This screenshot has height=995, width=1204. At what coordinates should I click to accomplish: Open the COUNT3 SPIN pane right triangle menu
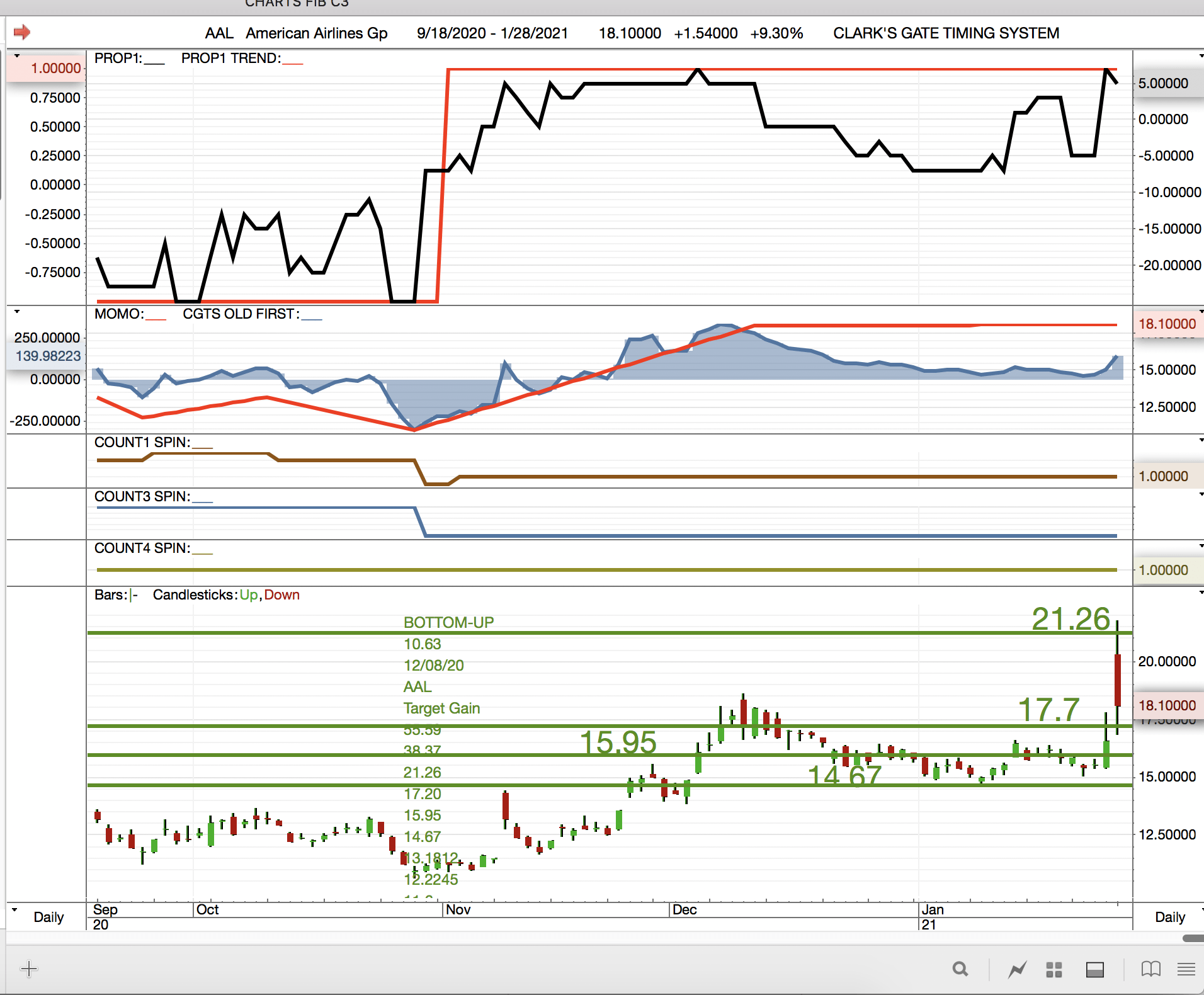1201,494
